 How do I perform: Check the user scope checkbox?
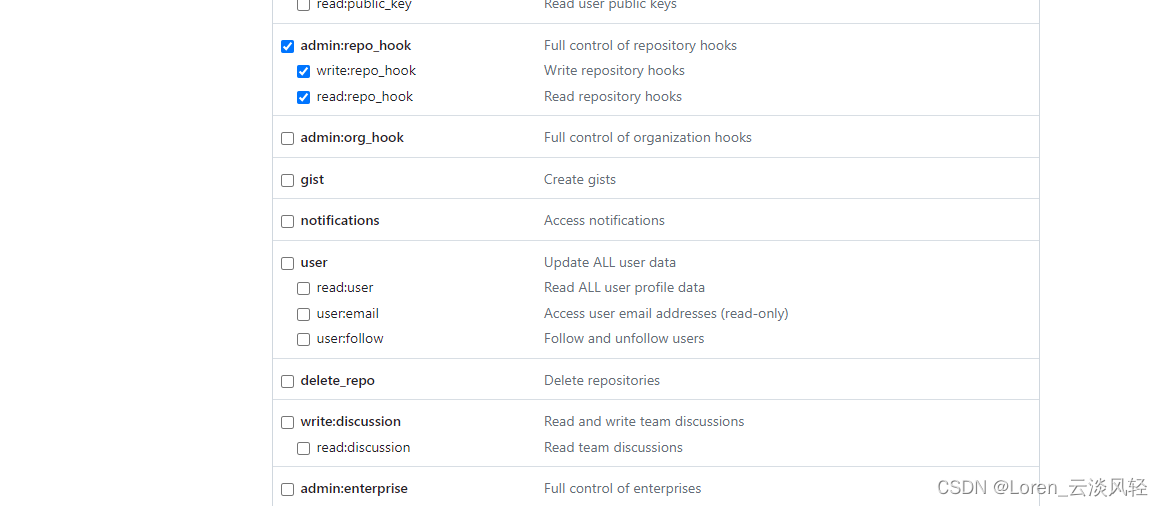pyautogui.click(x=288, y=263)
